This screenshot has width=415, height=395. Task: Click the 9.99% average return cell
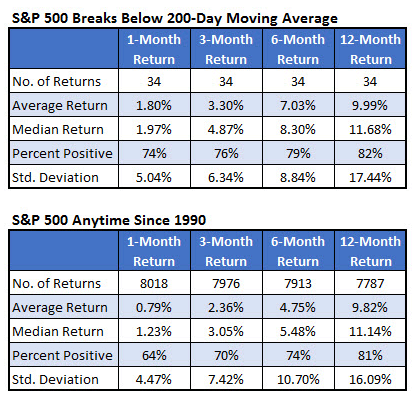(370, 105)
